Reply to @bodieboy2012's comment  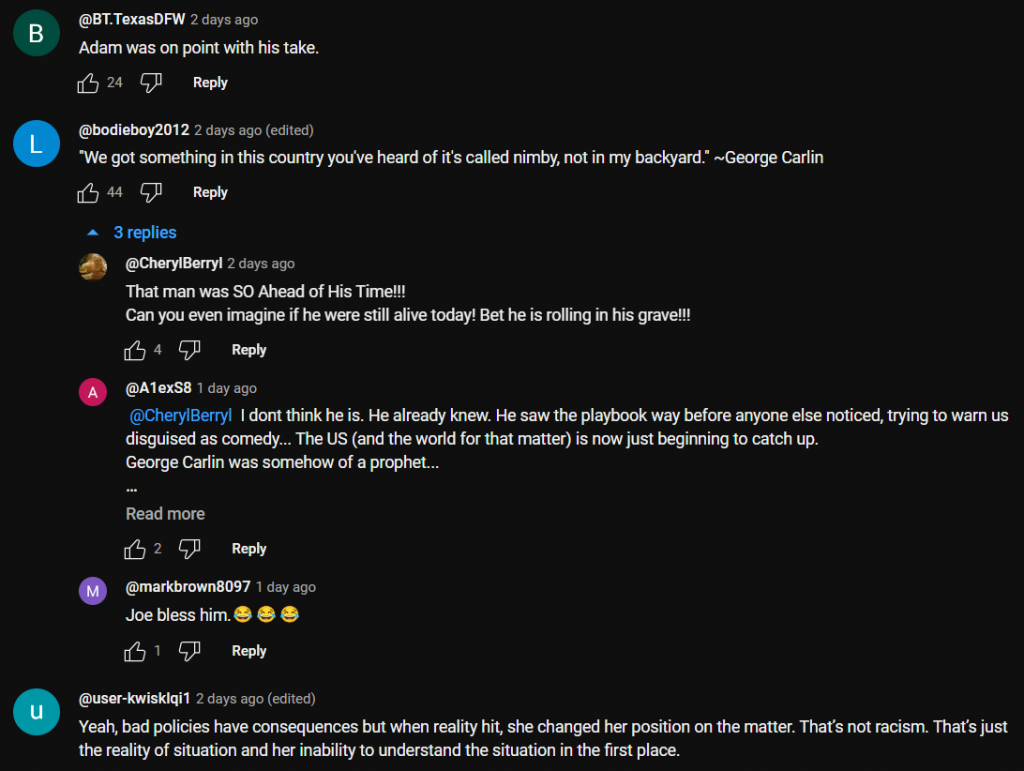coord(210,193)
